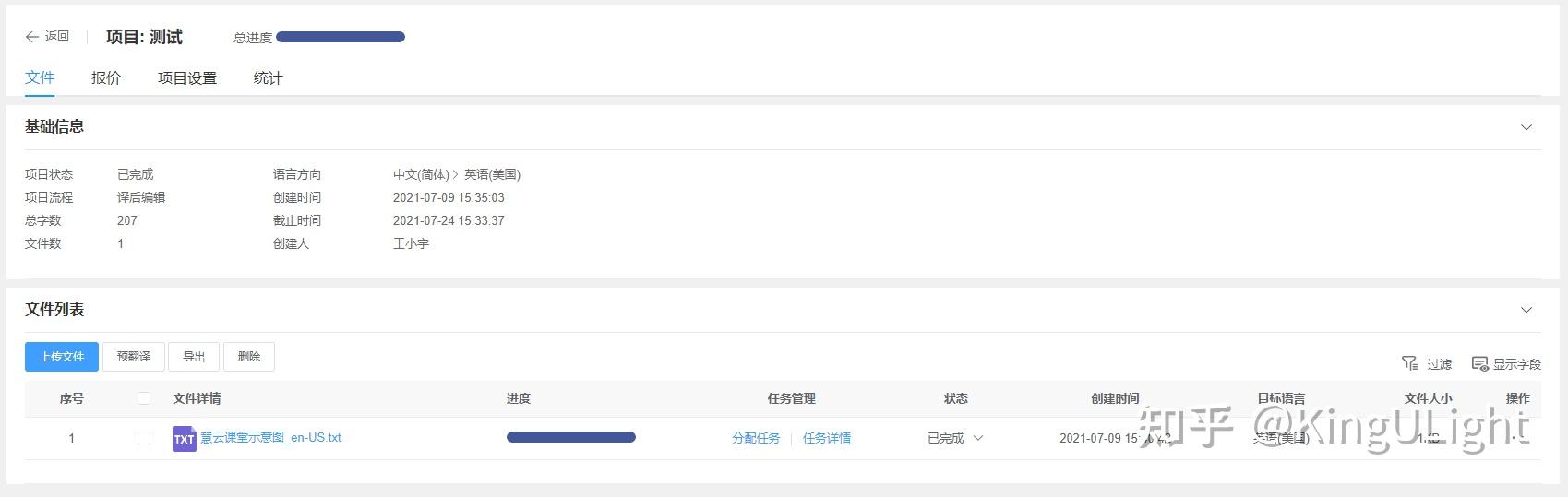Select the 文件 tab
The width and height of the screenshot is (1568, 497).
tap(40, 78)
